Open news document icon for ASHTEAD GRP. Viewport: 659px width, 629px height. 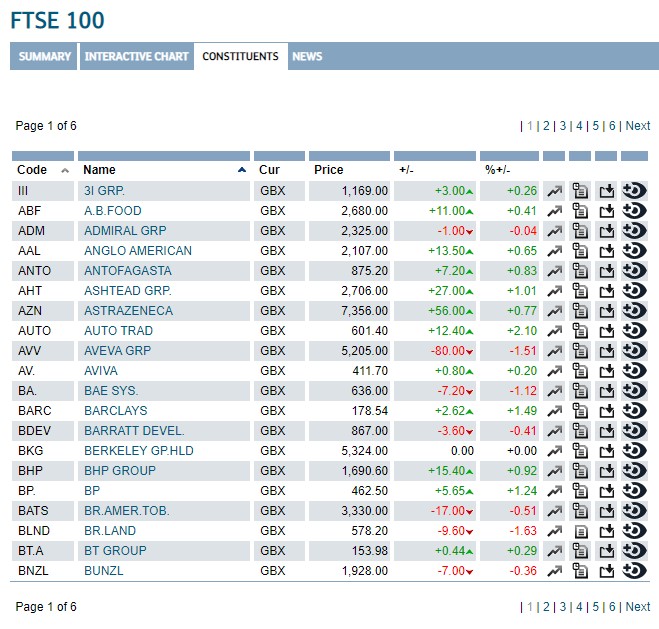tap(580, 291)
